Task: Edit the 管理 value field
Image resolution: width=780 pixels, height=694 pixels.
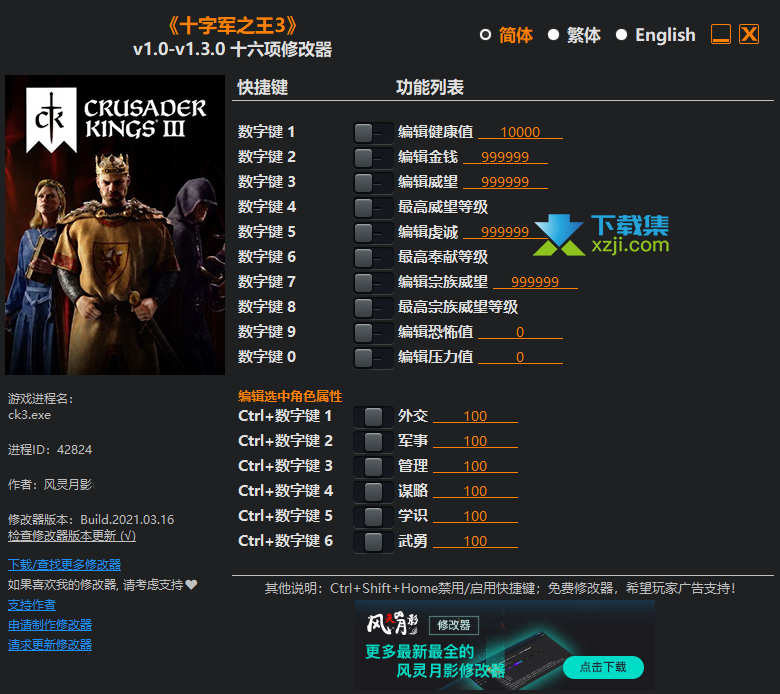Action: [x=476, y=466]
